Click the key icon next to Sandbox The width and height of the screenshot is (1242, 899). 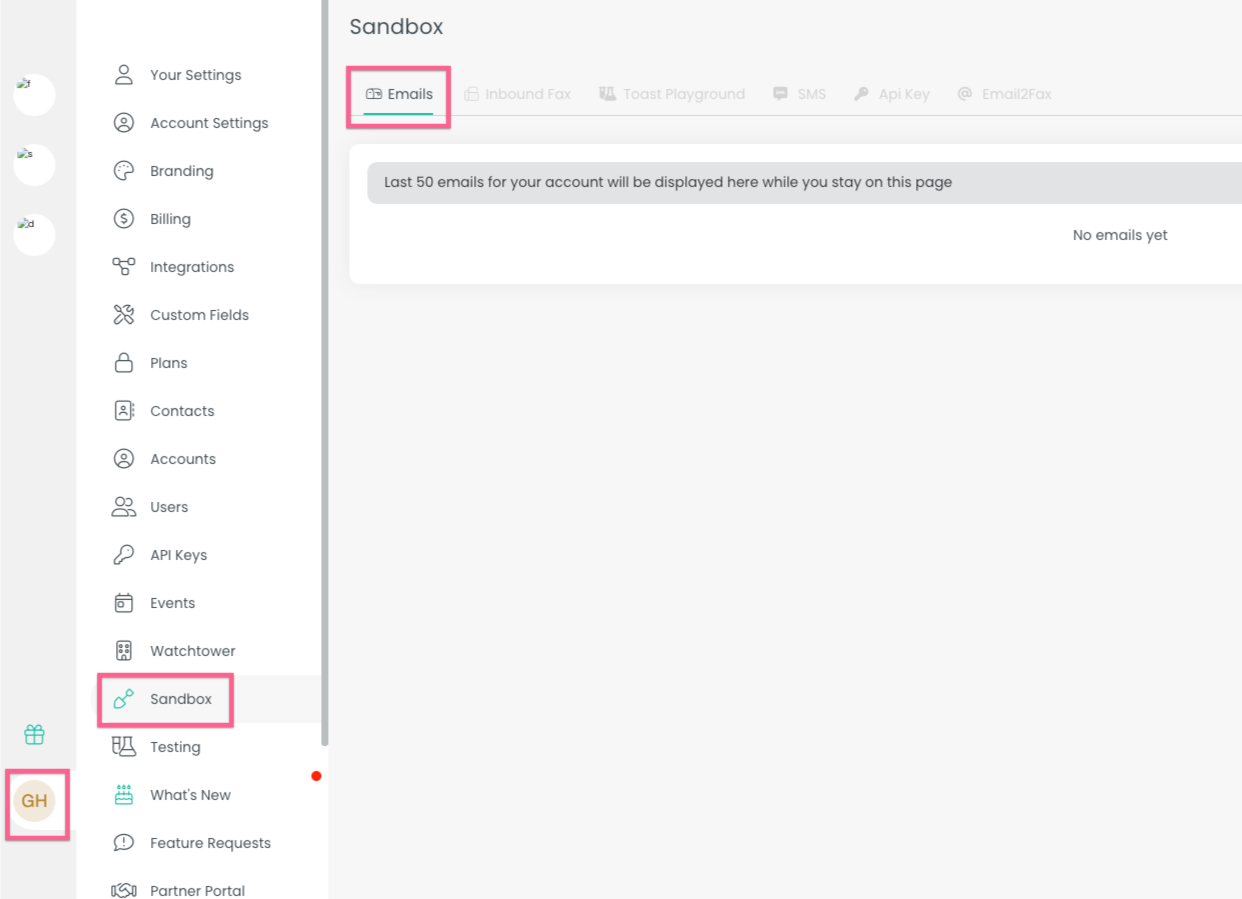[x=124, y=699]
